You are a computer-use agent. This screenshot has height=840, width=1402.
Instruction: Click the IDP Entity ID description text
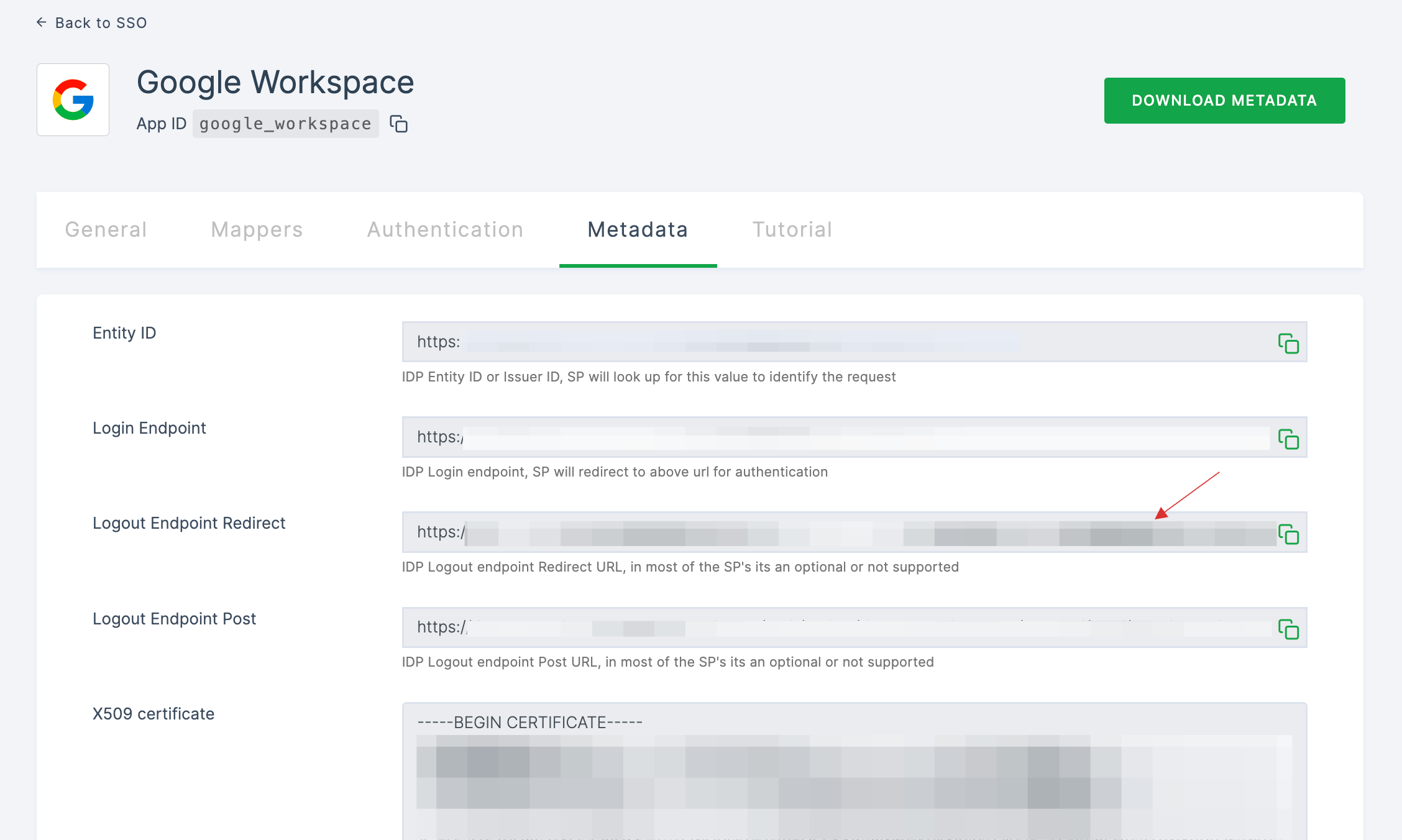pyautogui.click(x=649, y=377)
